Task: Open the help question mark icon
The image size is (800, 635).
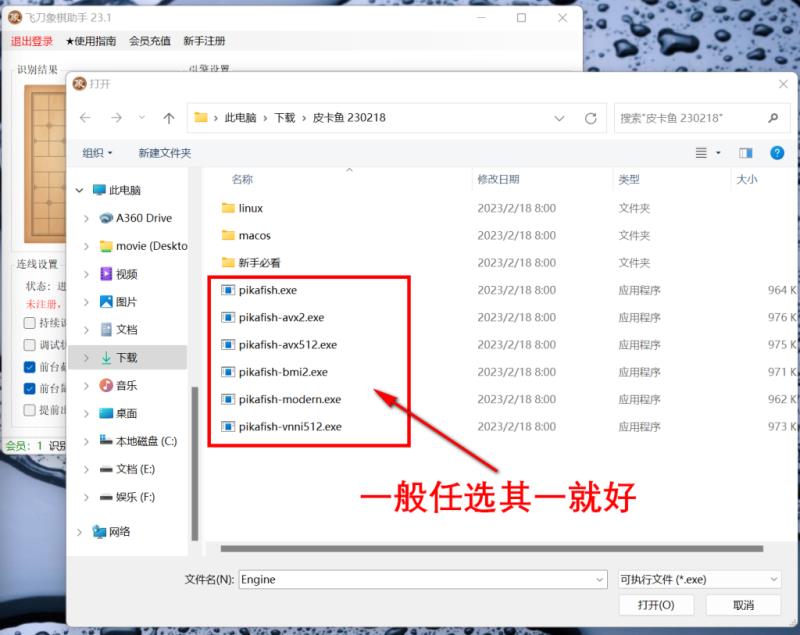Action: (776, 153)
